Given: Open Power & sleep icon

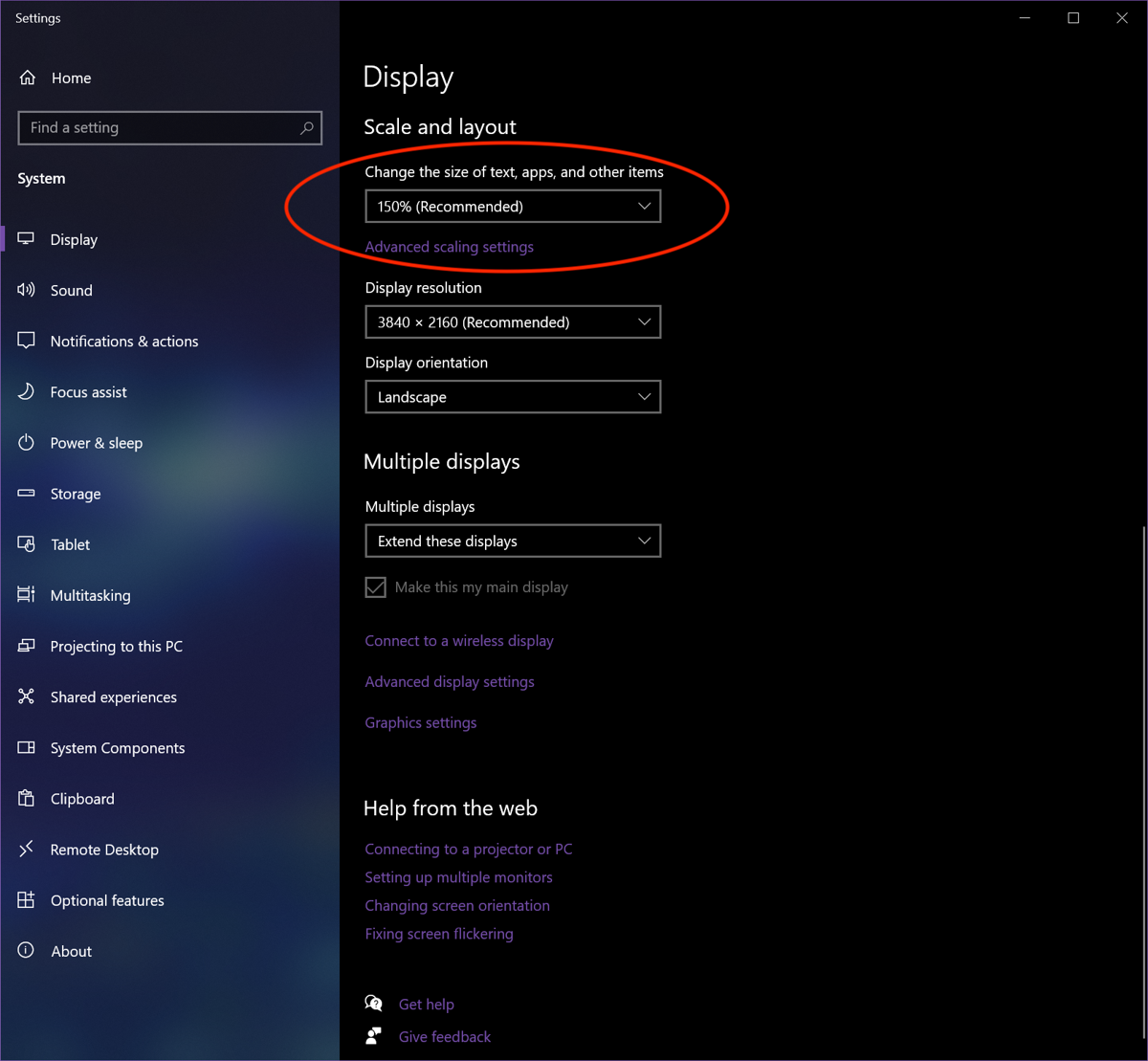Looking at the screenshot, I should click(27, 442).
